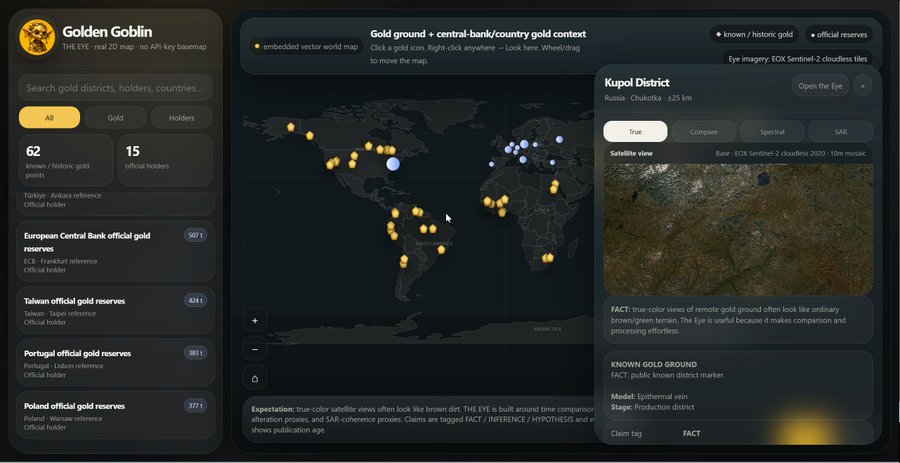Filter the list to Holders

pos(181,118)
